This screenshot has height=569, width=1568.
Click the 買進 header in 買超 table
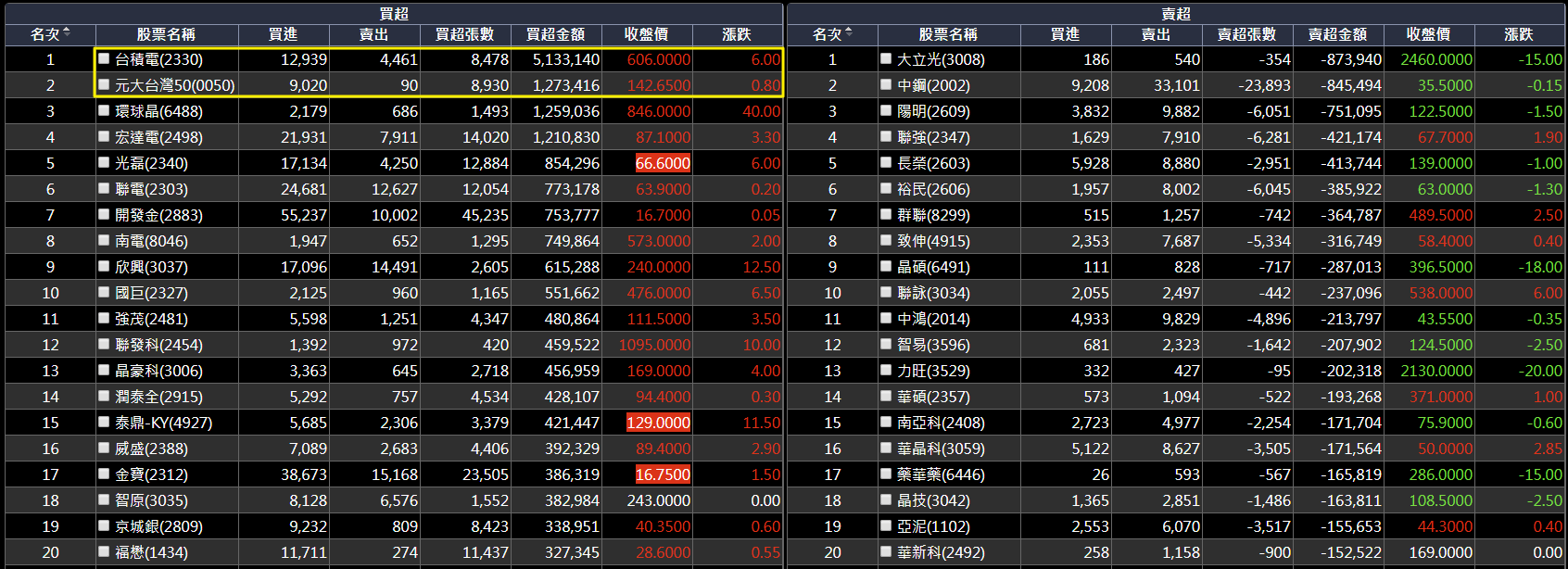pos(283,34)
